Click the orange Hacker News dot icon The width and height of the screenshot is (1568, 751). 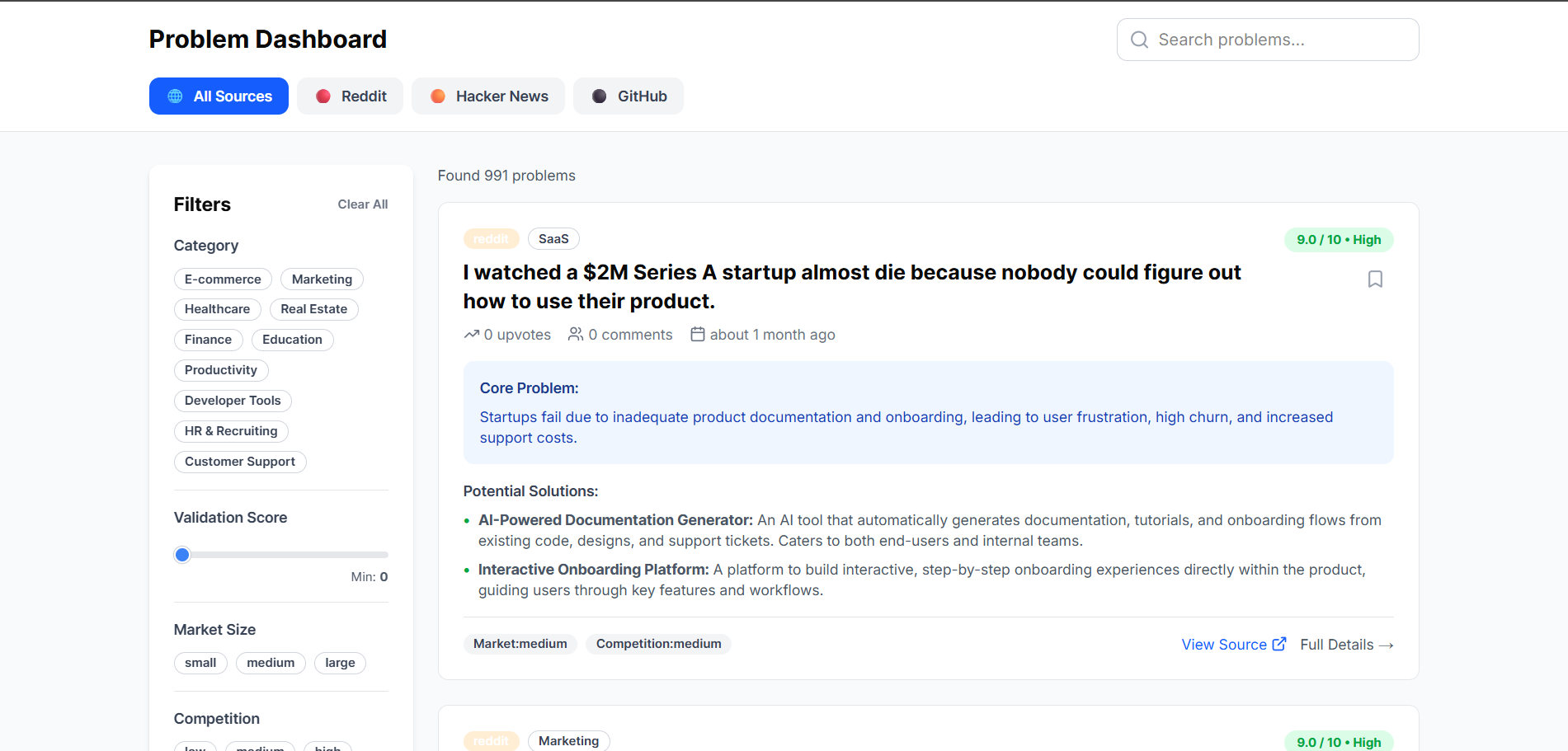[x=438, y=96]
